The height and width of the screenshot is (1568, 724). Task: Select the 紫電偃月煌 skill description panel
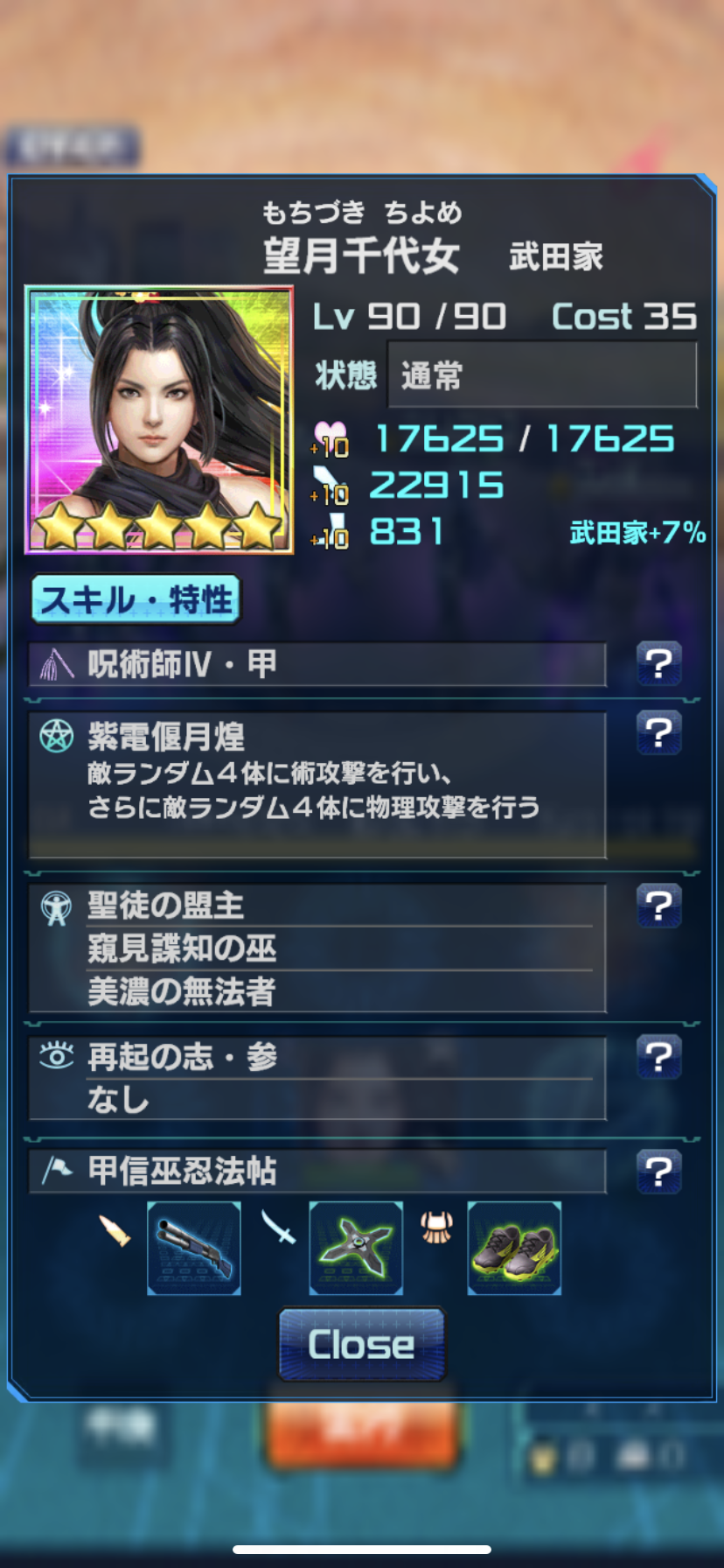[317, 785]
